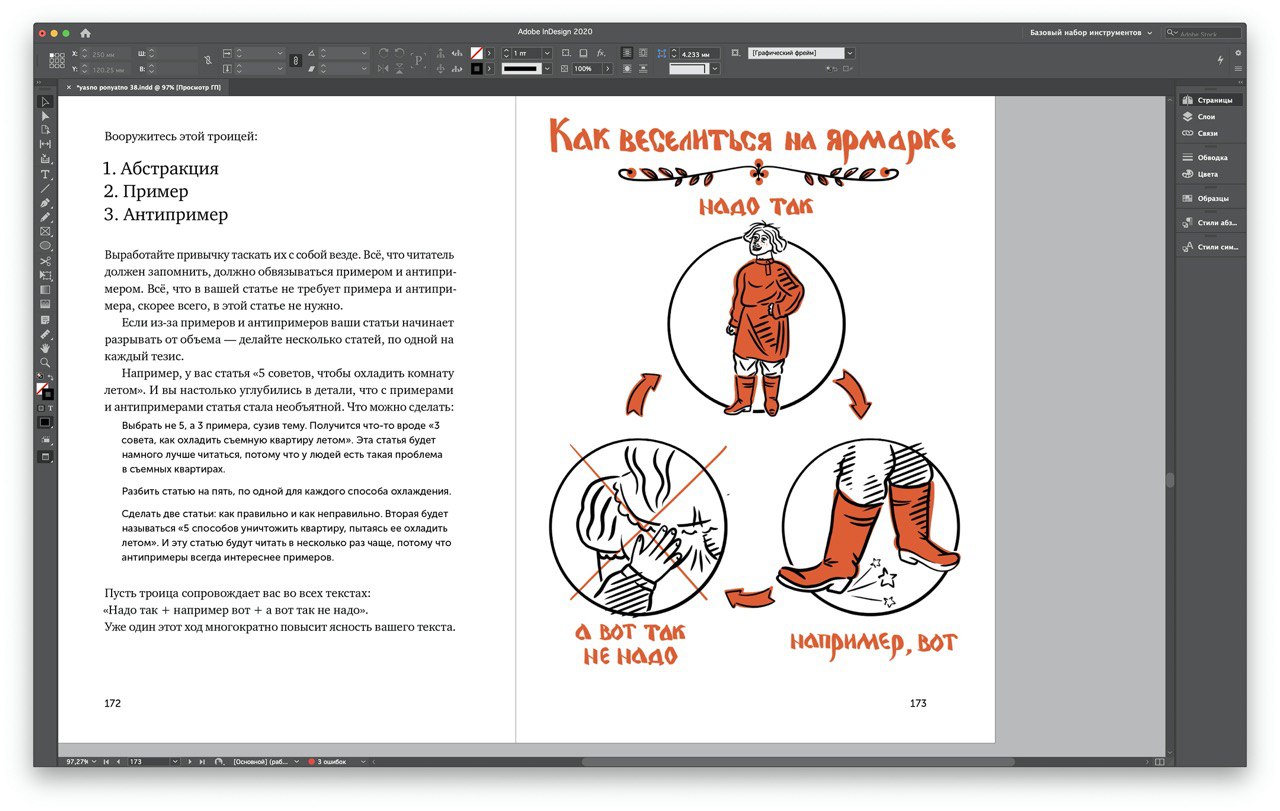Open the Стили сим... character styles panel

1210,246
